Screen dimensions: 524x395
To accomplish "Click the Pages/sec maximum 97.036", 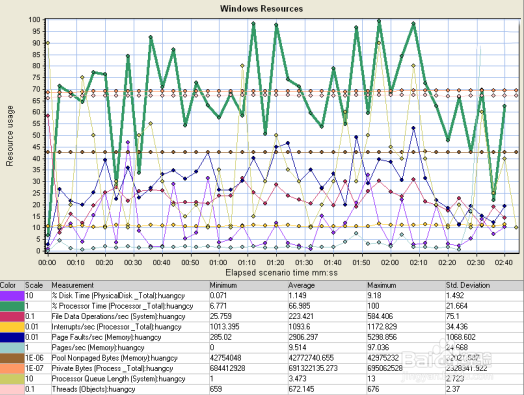I will [x=379, y=348].
